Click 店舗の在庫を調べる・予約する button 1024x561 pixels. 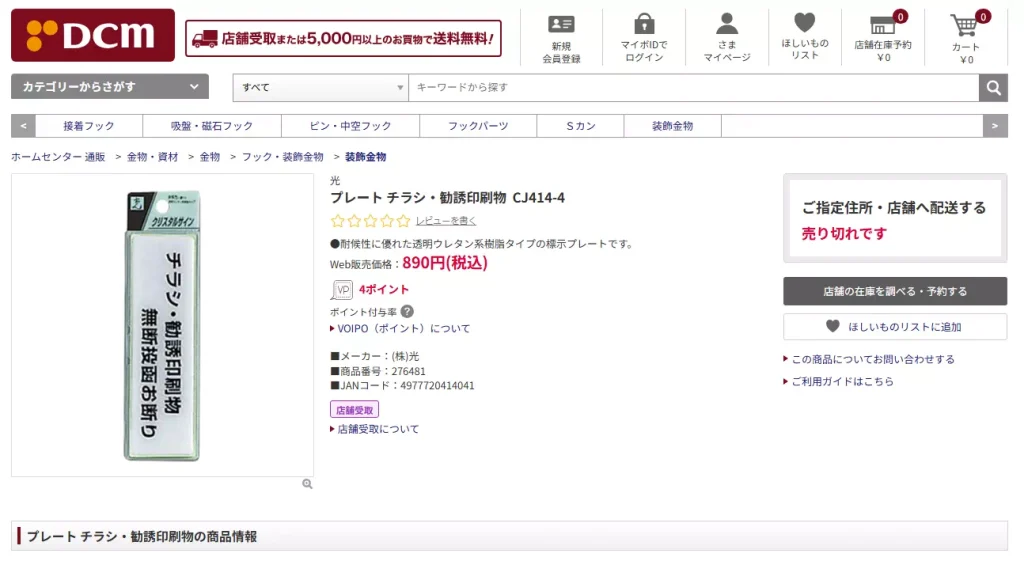click(895, 291)
